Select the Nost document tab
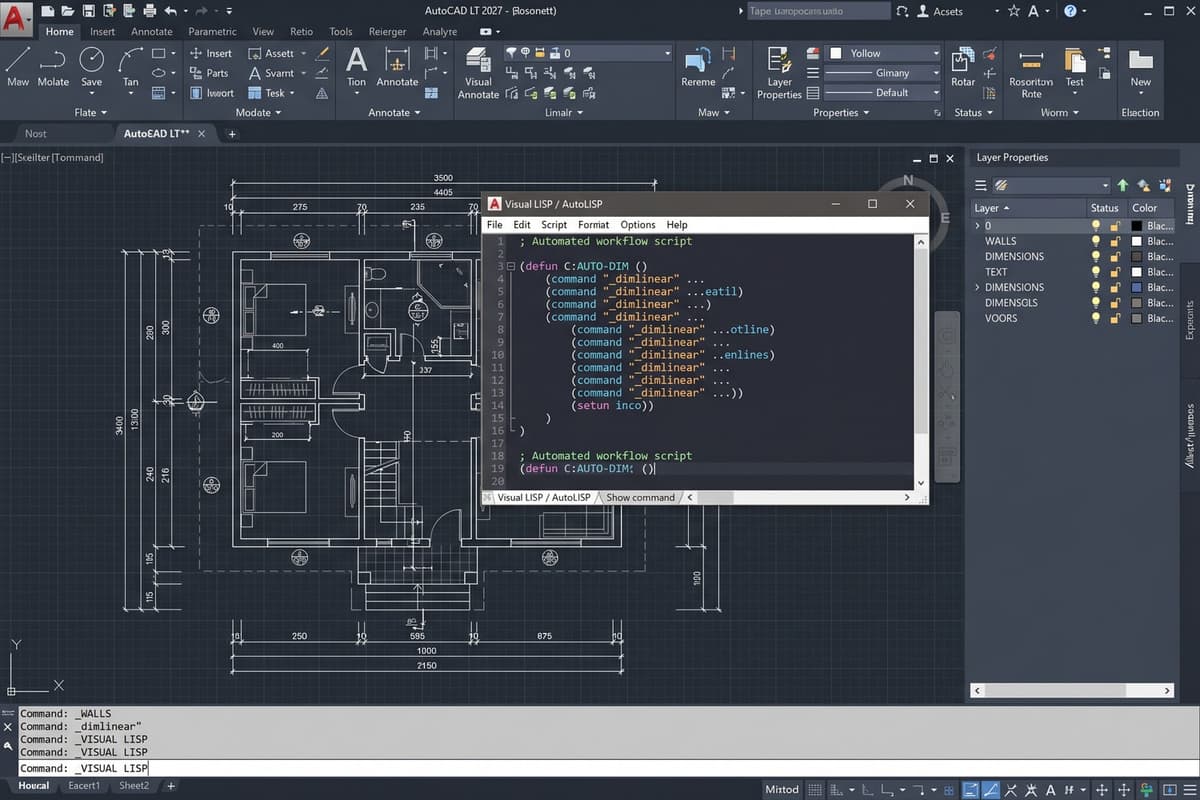1200x800 pixels. (x=36, y=133)
